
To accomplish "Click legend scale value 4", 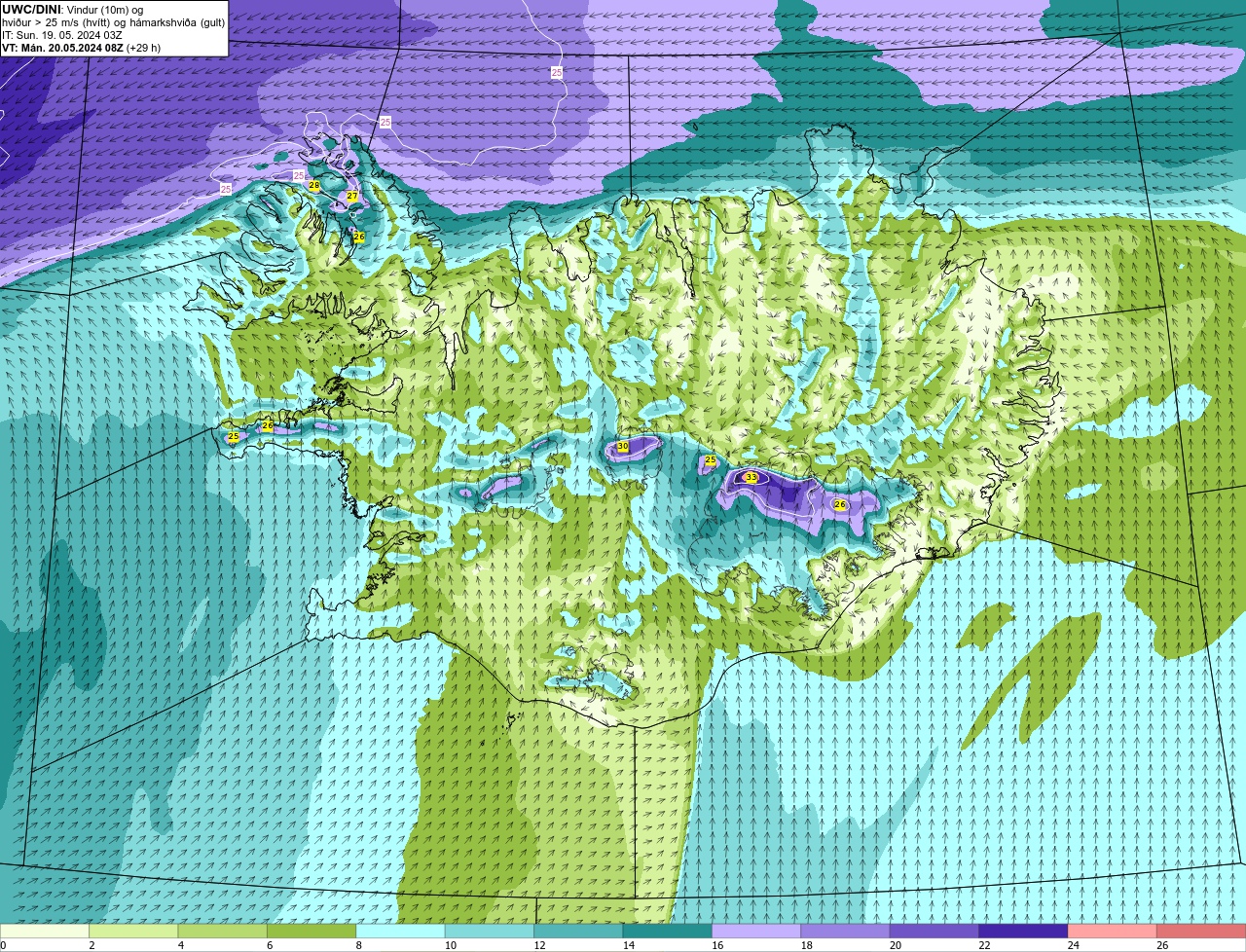I will pos(181,945).
